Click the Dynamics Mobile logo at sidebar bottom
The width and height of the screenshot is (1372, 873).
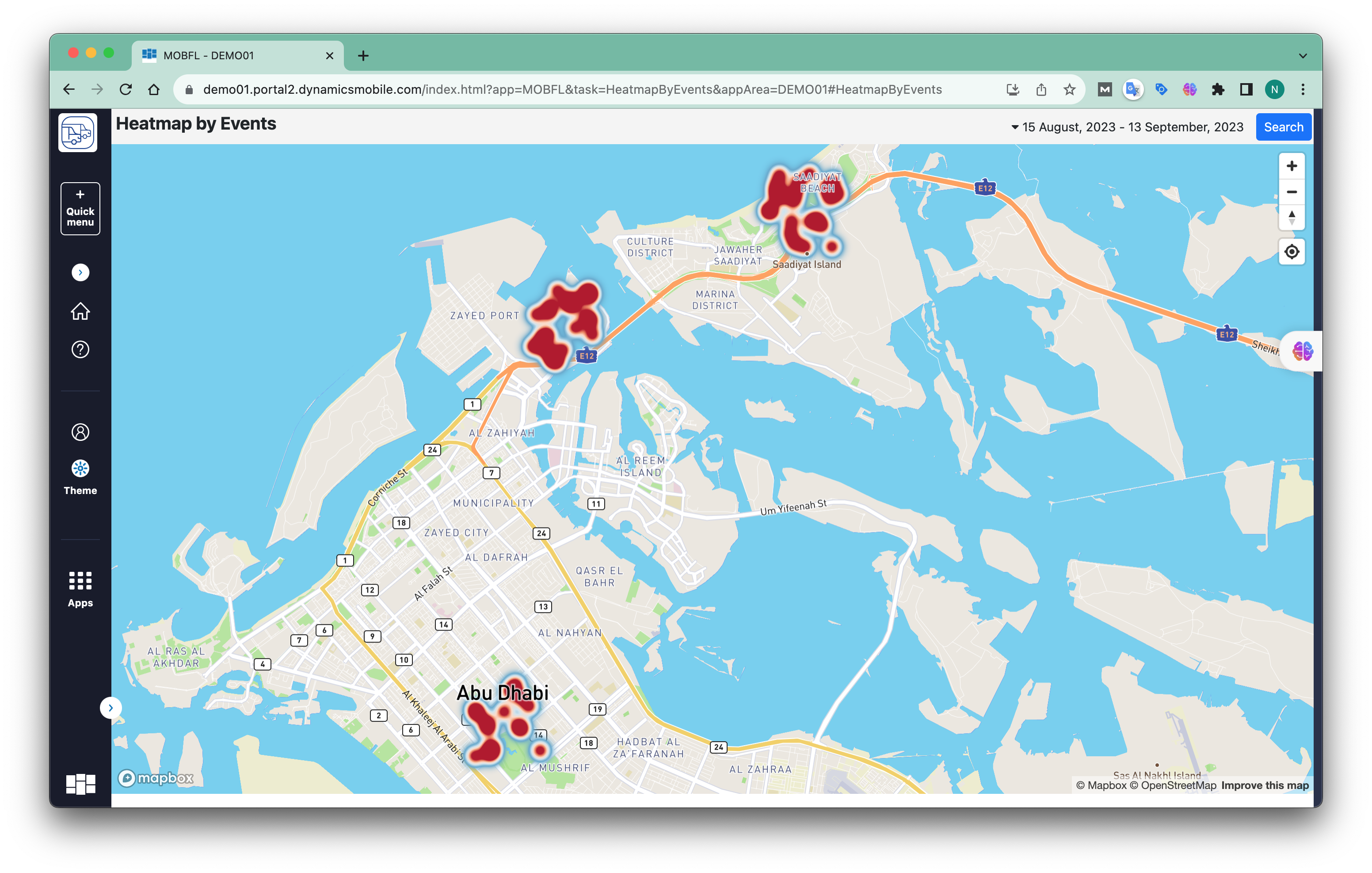click(x=80, y=784)
